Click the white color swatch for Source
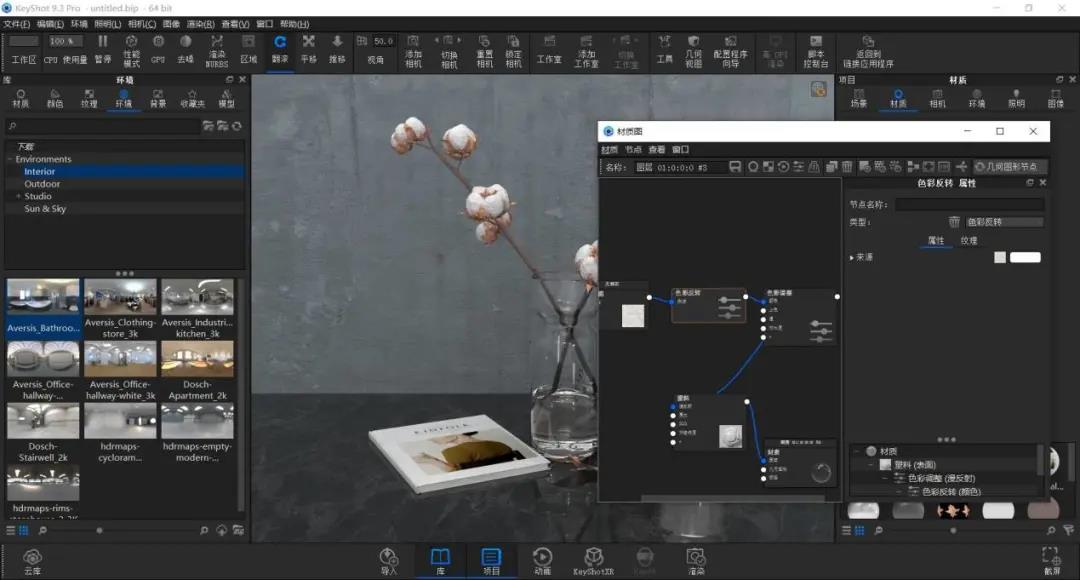1080x580 pixels. 1025,257
